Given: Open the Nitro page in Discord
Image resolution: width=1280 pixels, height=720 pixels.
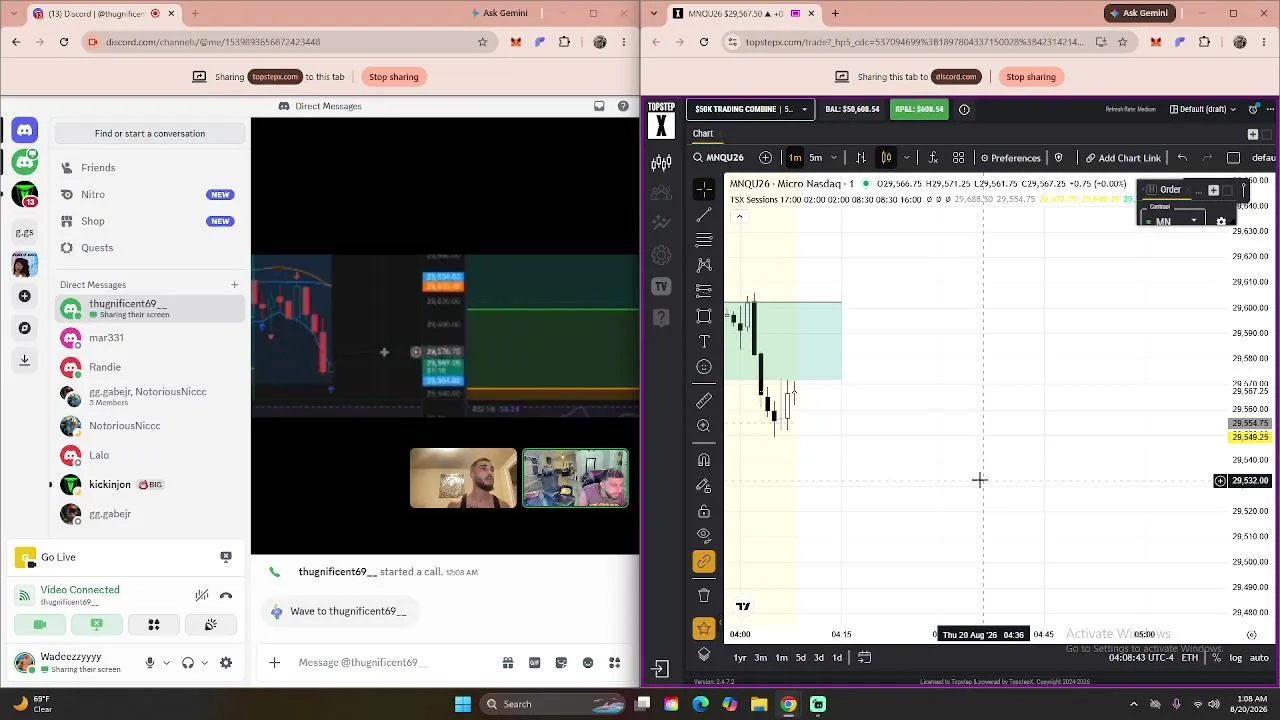Looking at the screenshot, I should click(x=150, y=195).
